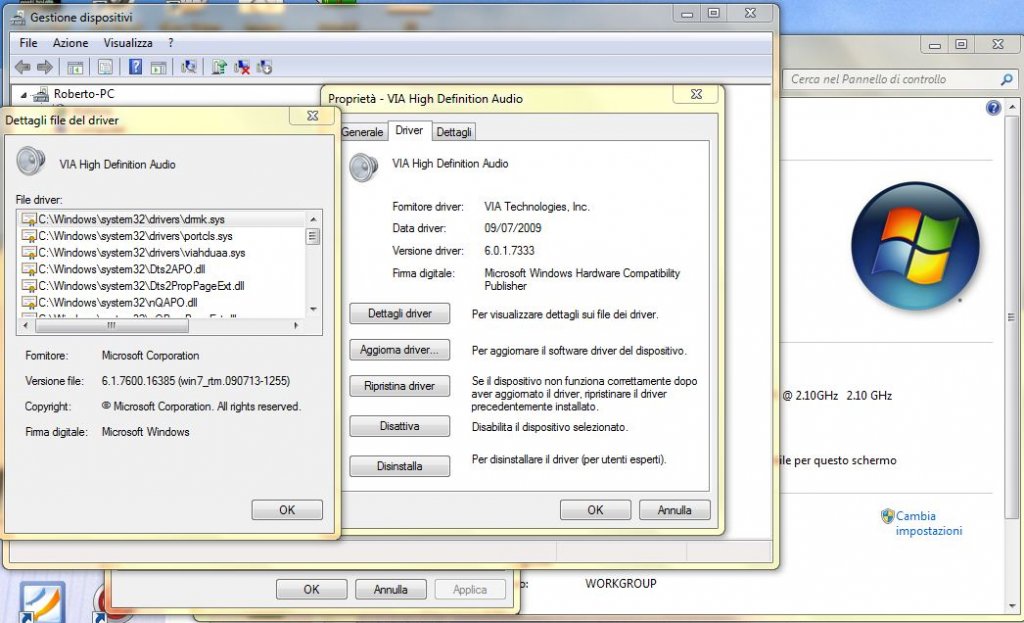Select the viahduaa.sys driver file row
The height and width of the screenshot is (623, 1024).
(163, 253)
